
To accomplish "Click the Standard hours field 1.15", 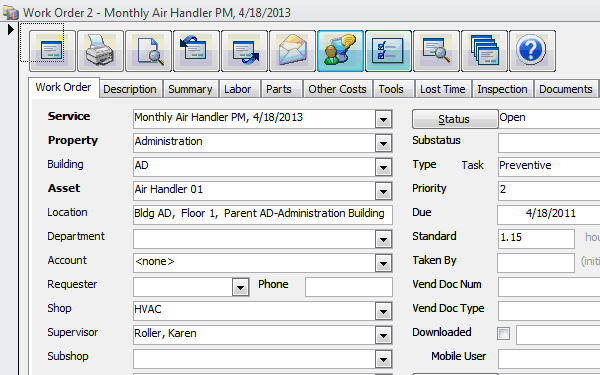I will point(536,239).
